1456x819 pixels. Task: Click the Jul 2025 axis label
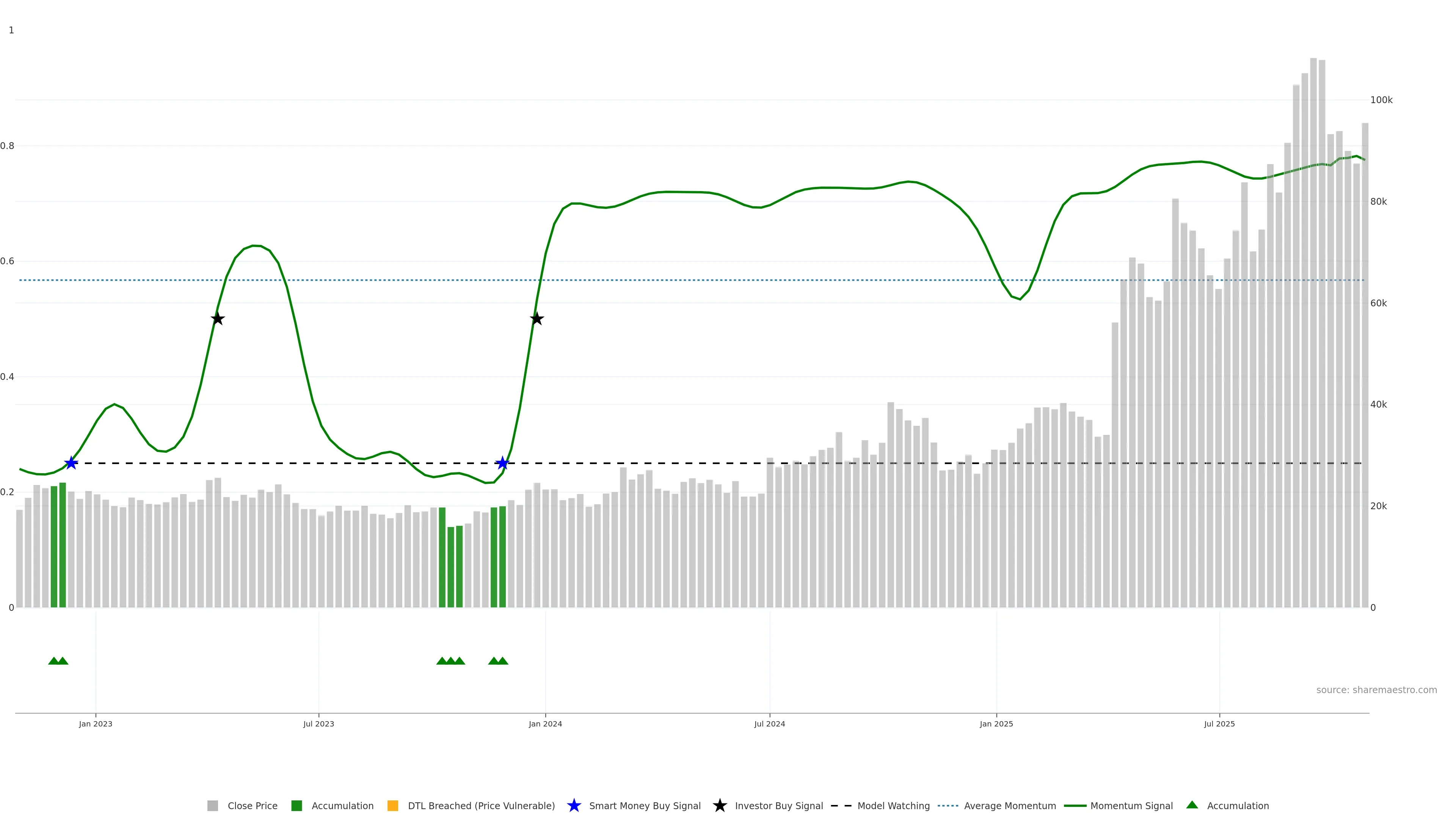click(1219, 723)
